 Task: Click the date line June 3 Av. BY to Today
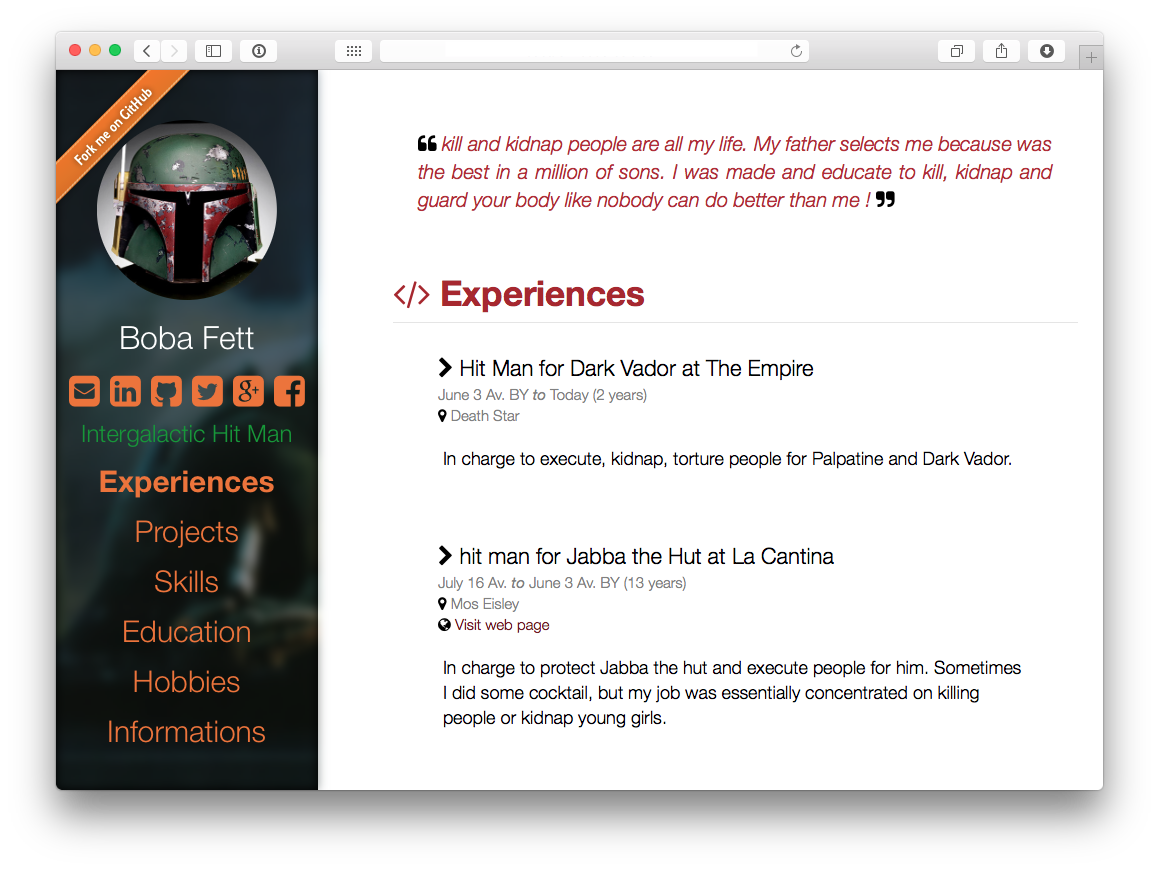(543, 395)
